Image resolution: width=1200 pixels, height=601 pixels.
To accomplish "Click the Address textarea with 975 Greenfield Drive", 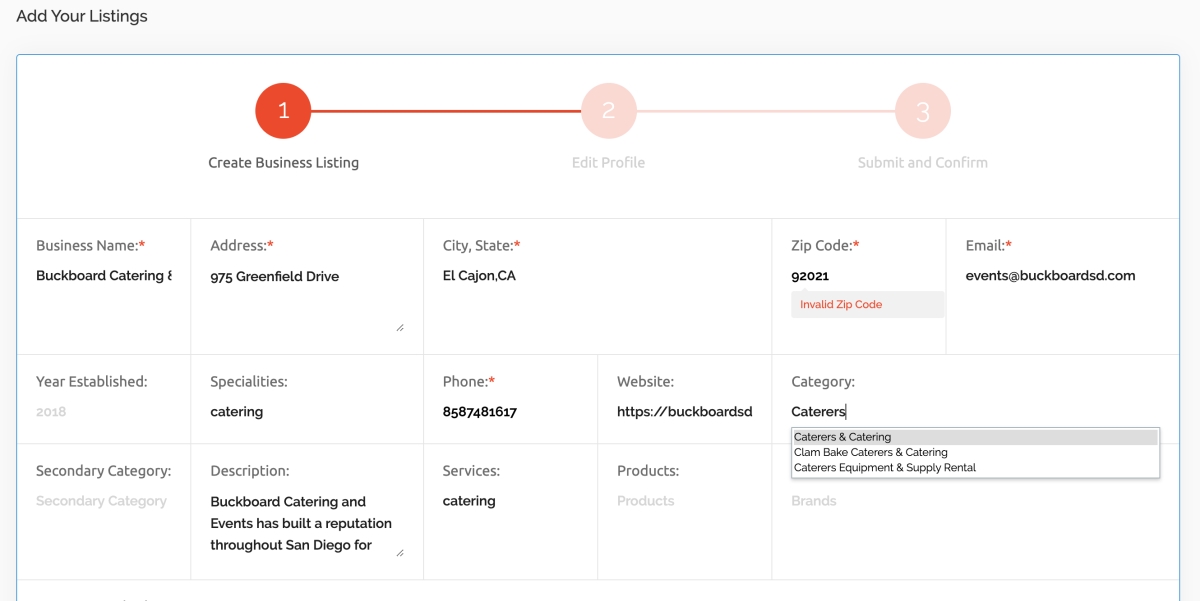I will (x=307, y=298).
